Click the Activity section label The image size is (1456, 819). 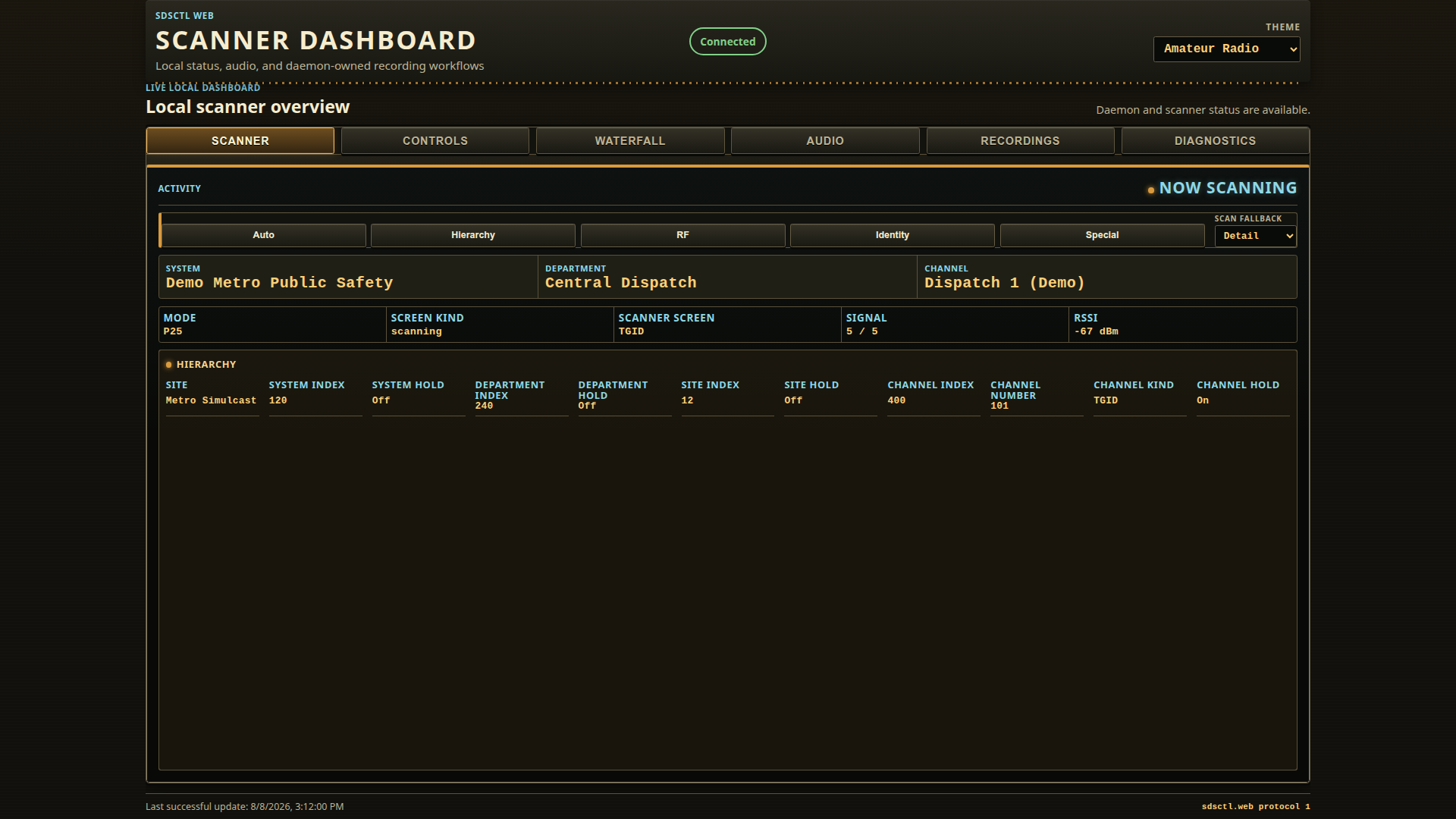(x=179, y=189)
